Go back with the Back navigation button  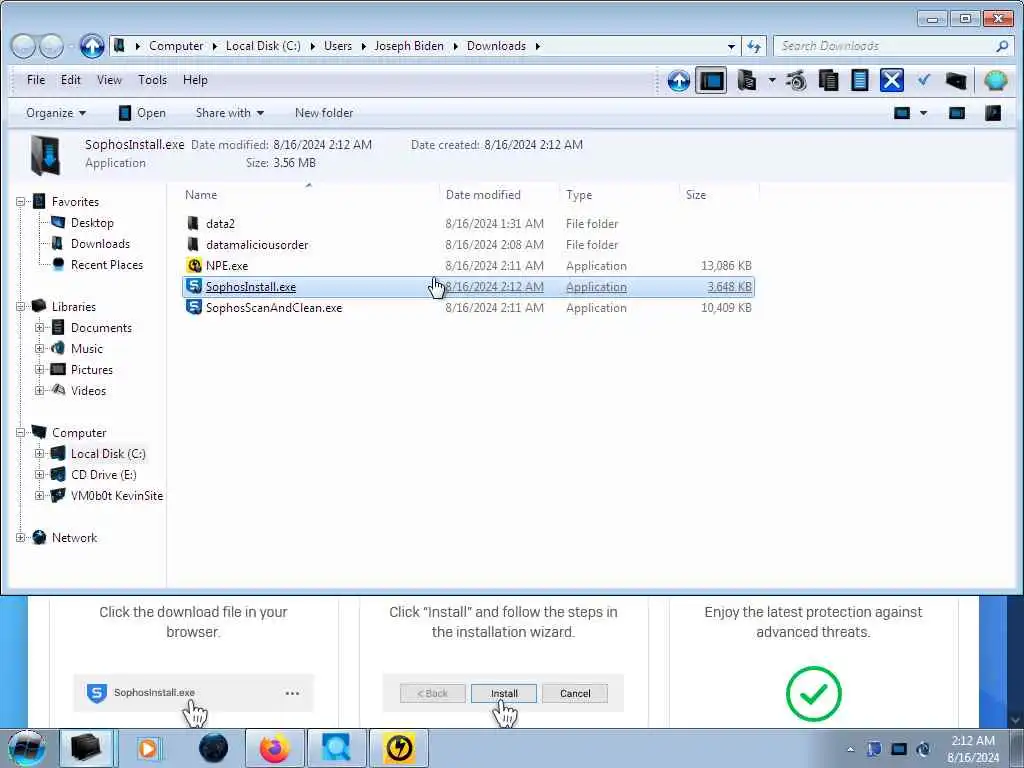point(23,46)
